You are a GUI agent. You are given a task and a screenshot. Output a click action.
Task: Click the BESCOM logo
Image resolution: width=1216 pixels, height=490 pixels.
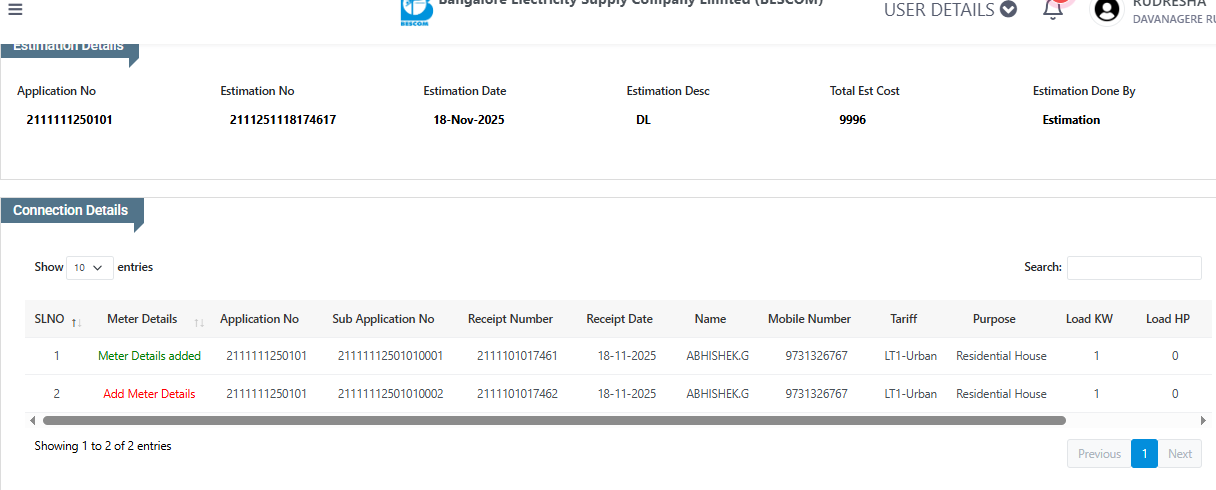click(x=416, y=12)
